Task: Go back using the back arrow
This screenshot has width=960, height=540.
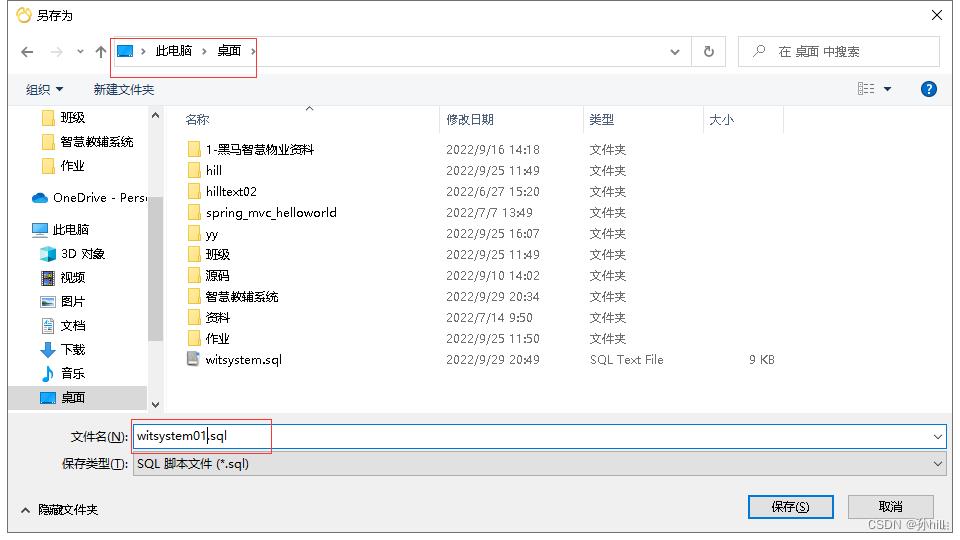Action: 27,52
